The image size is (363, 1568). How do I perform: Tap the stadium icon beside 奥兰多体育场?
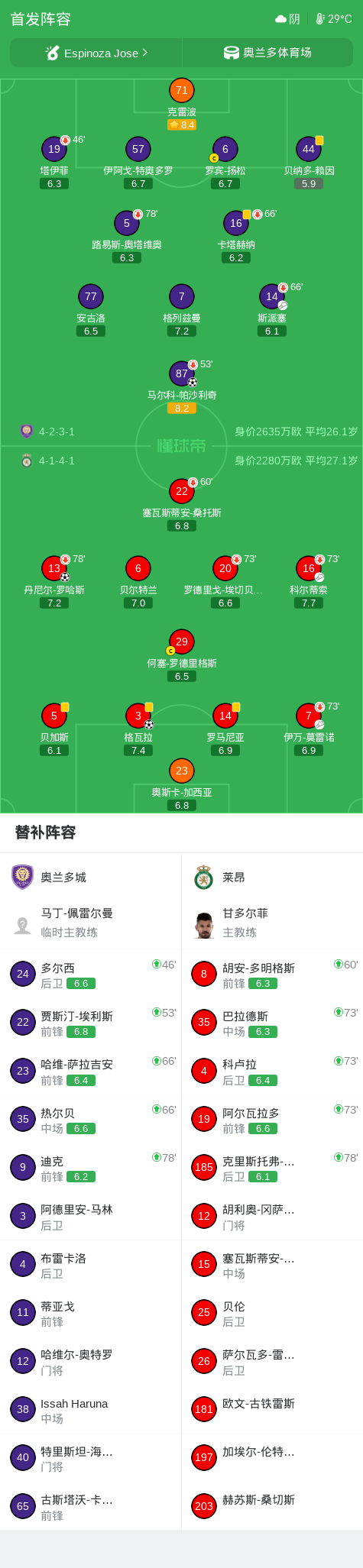pos(232,53)
